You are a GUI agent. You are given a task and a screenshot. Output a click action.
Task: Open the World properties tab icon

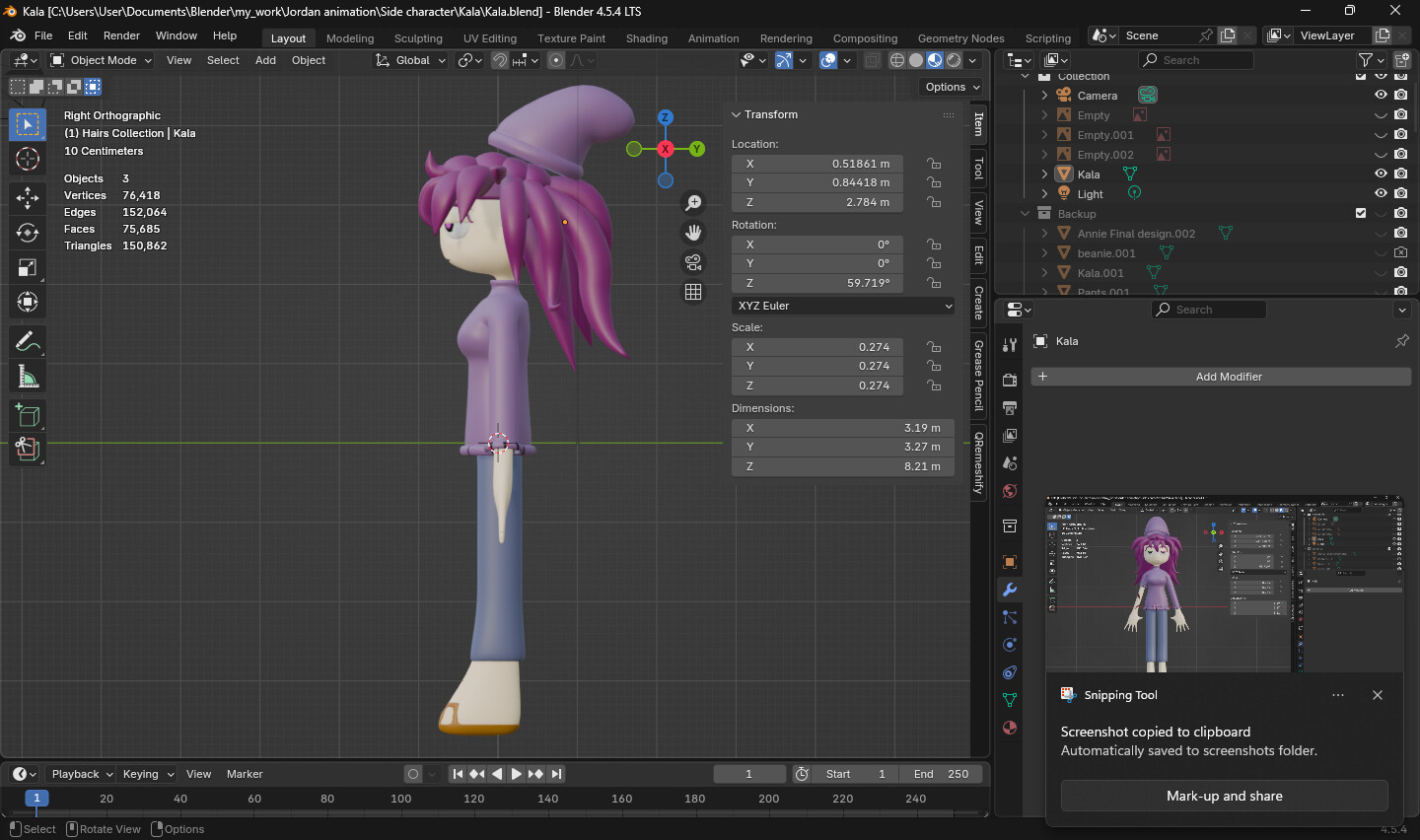[1010, 491]
